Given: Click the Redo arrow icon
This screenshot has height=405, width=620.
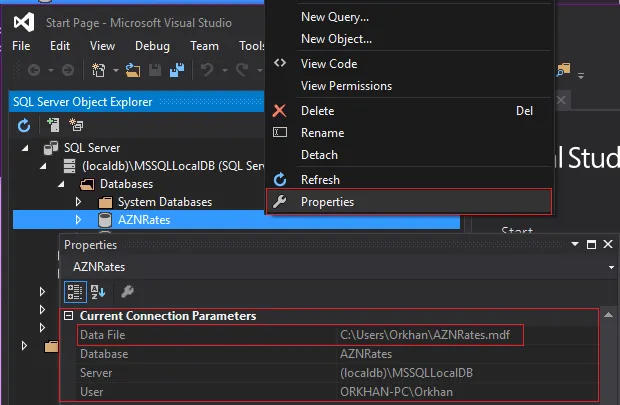Looking at the screenshot, I should pos(242,70).
